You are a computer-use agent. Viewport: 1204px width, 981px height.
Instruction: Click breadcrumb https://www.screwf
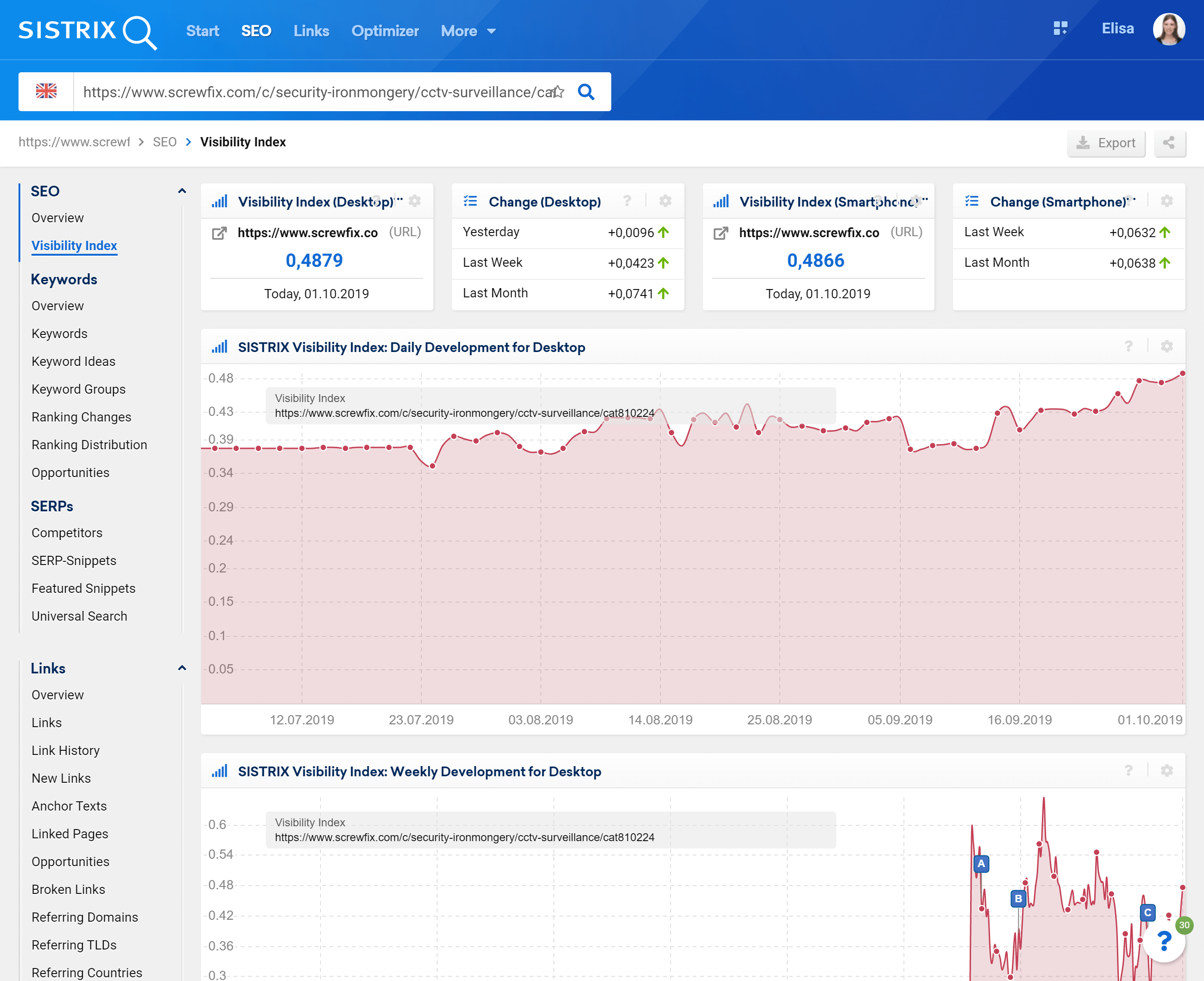tap(74, 142)
